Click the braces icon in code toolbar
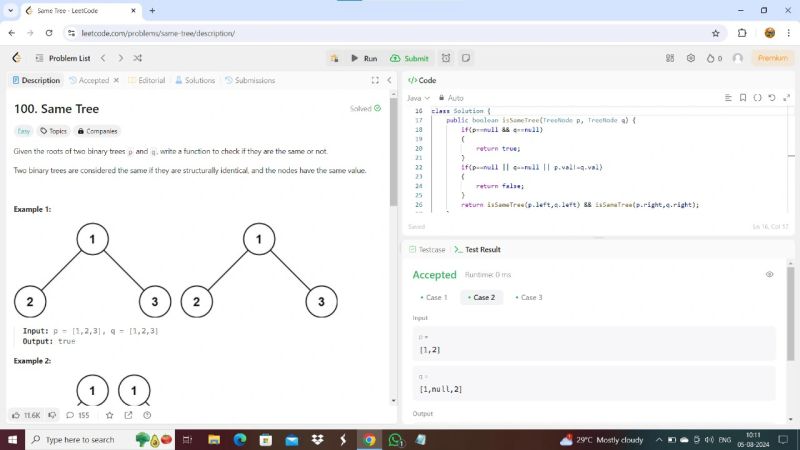 tap(758, 98)
